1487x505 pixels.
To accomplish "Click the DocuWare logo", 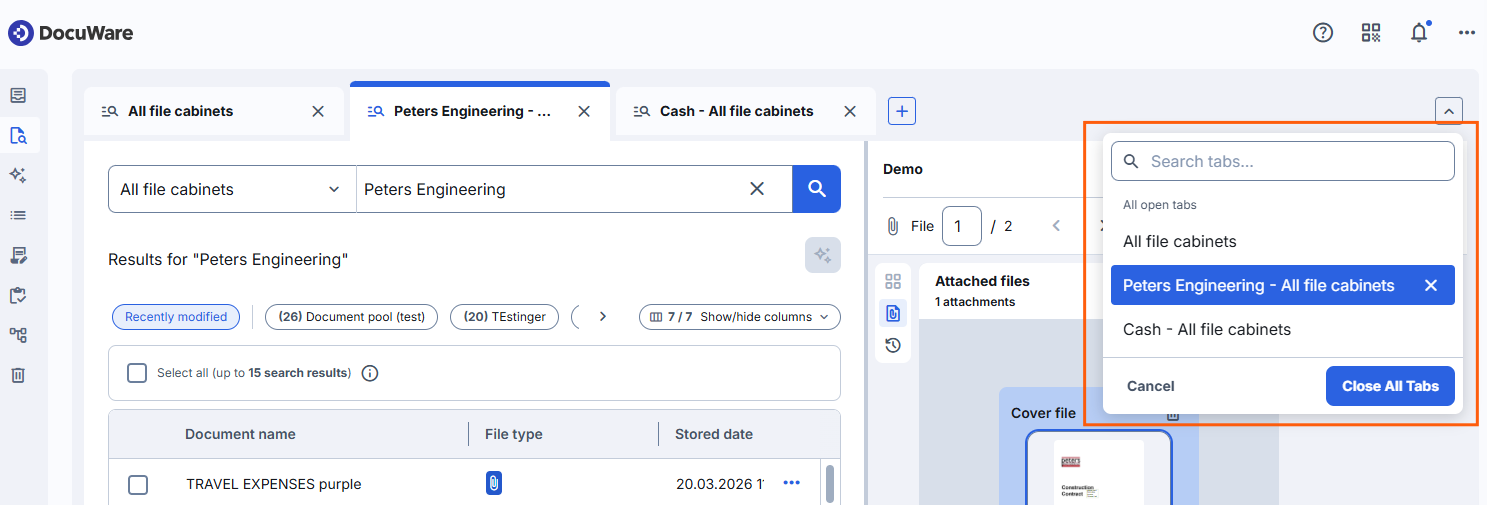I will pyautogui.click(x=71, y=33).
